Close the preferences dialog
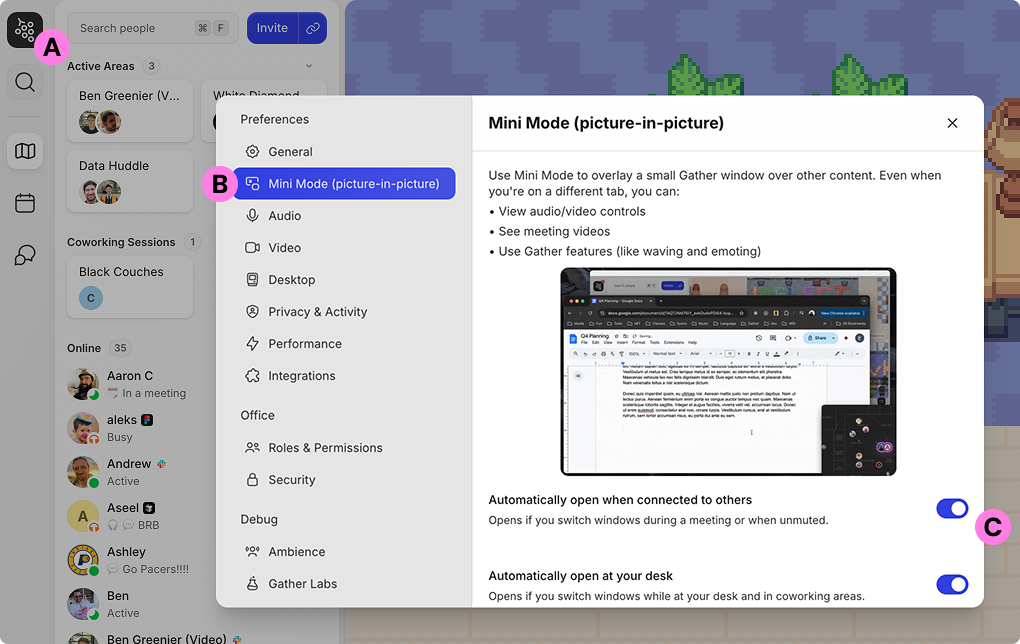The width and height of the screenshot is (1020, 644). point(952,123)
